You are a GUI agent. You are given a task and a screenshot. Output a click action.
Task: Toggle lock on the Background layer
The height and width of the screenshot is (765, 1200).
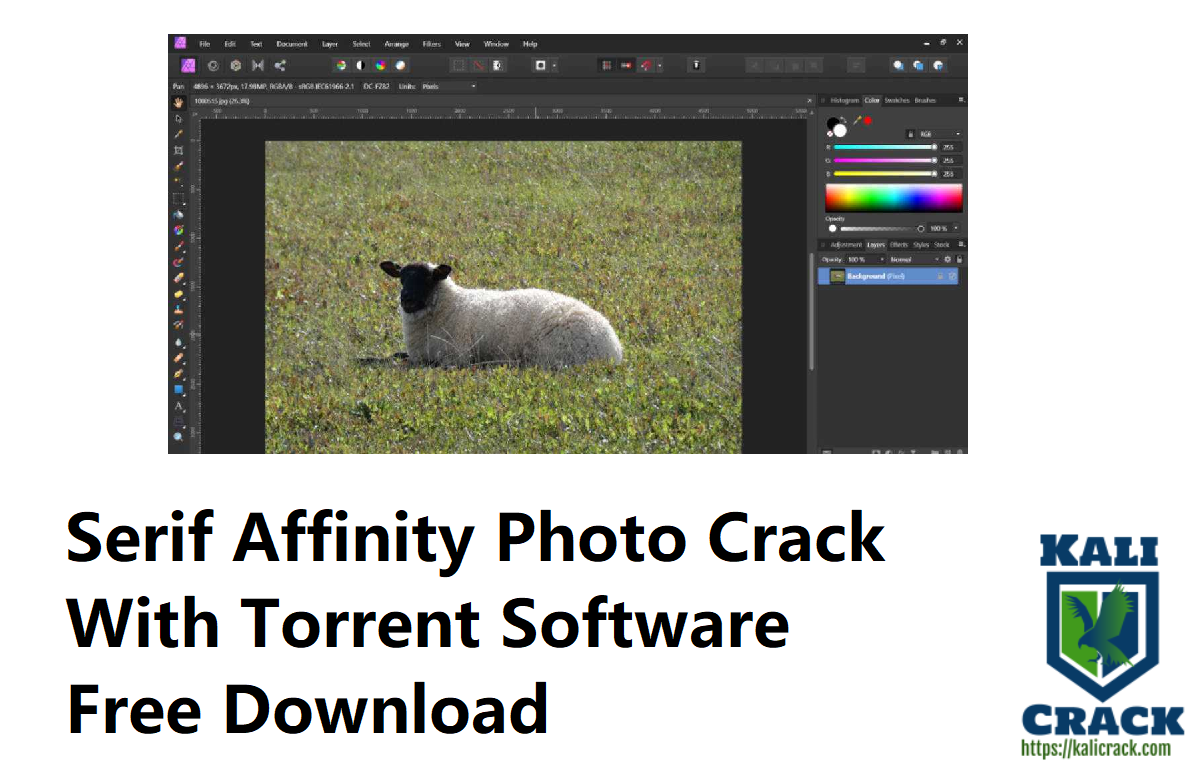pos(940,276)
